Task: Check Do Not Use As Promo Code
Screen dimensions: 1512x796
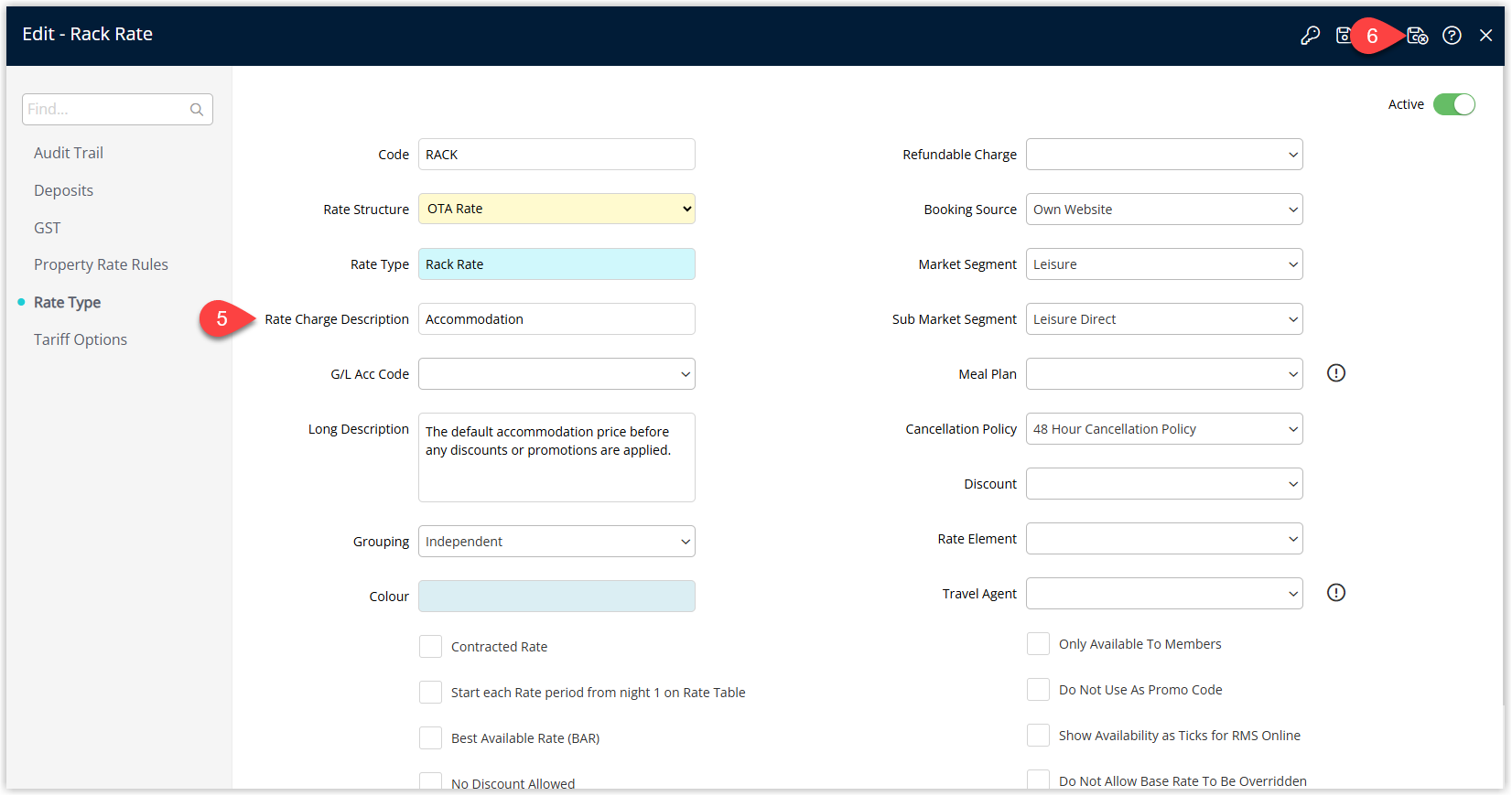Action: pos(1038,690)
